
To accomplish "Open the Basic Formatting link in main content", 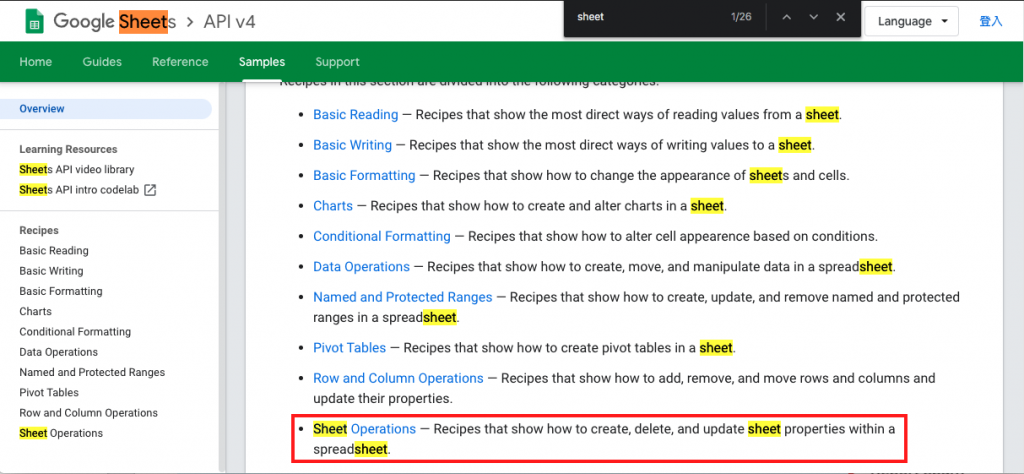I will 364,176.
